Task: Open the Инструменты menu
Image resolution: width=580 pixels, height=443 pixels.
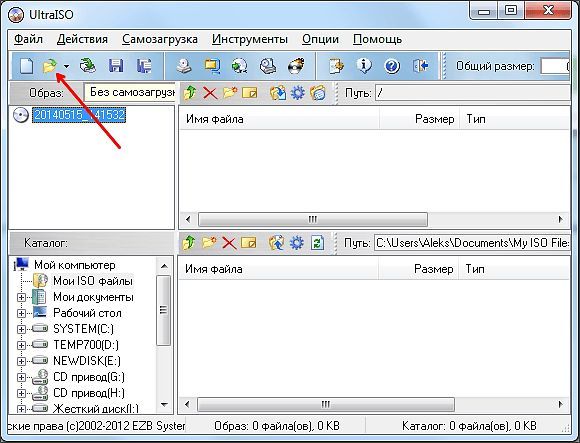Action: point(250,39)
